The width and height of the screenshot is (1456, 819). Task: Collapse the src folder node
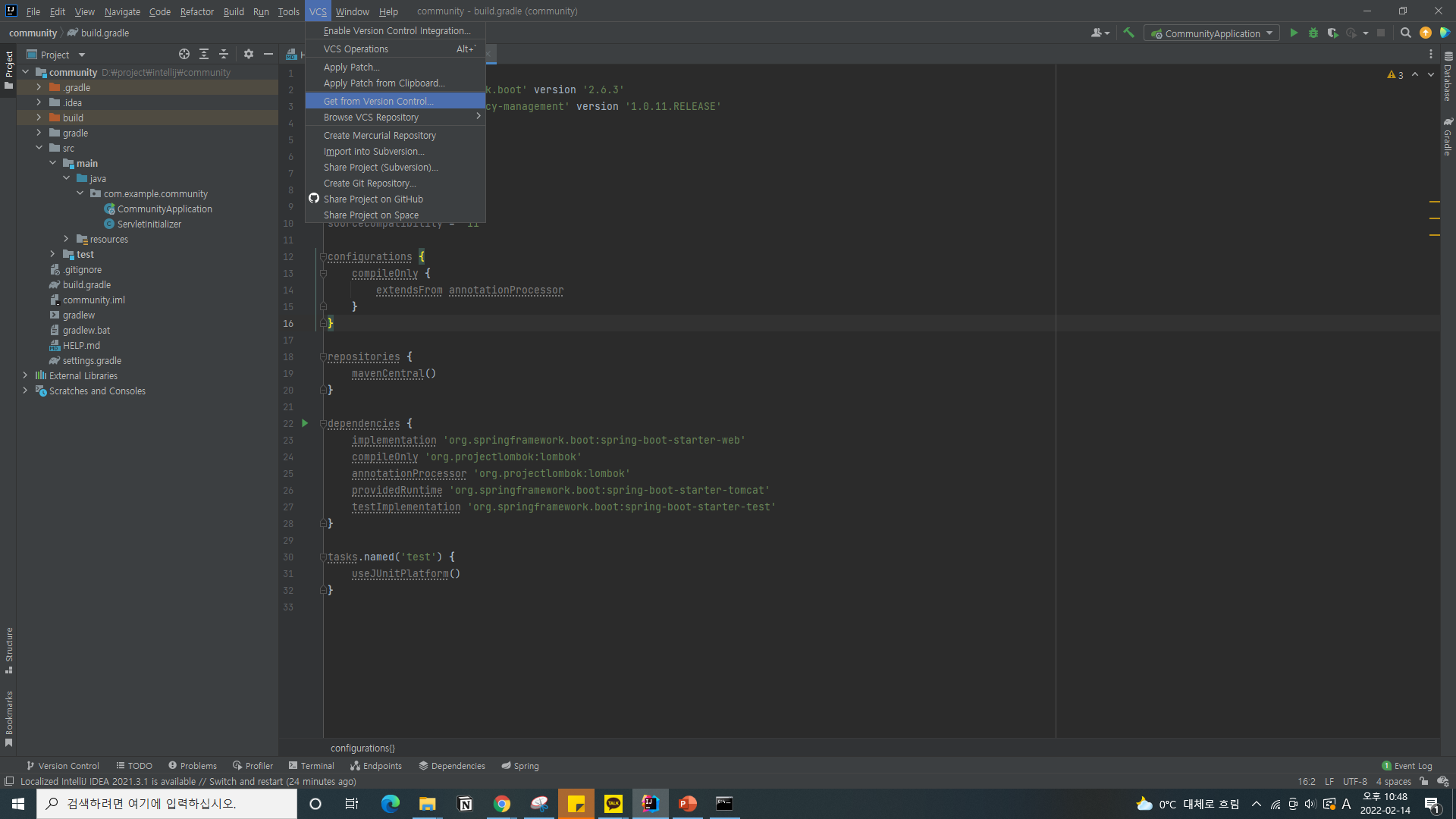tap(39, 148)
